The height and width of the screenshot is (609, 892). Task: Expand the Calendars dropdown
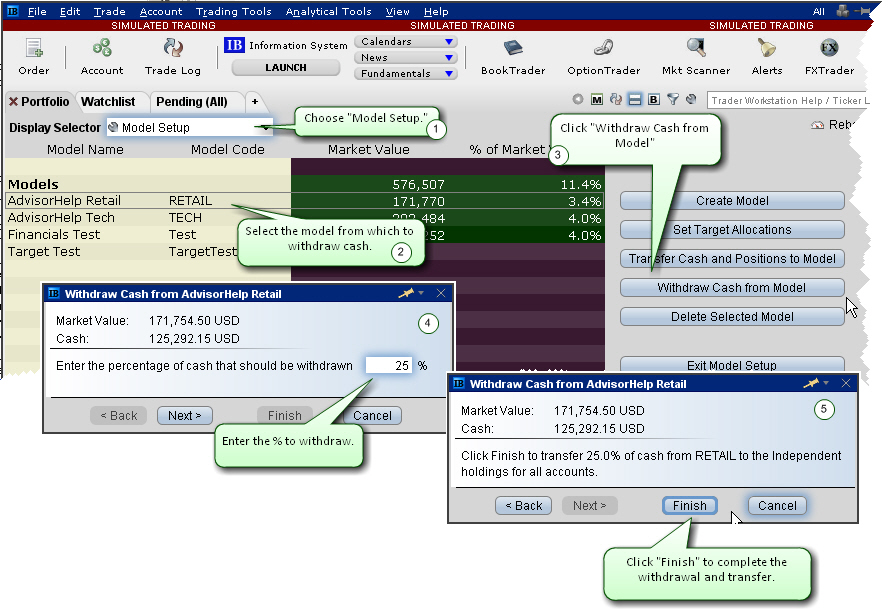pos(449,42)
